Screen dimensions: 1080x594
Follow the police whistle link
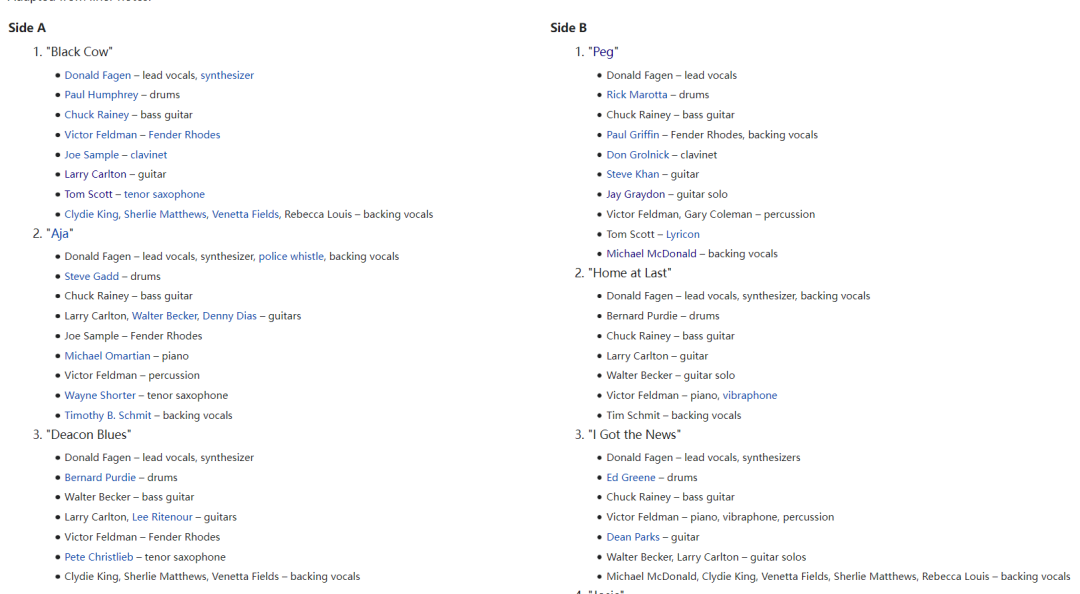291,256
